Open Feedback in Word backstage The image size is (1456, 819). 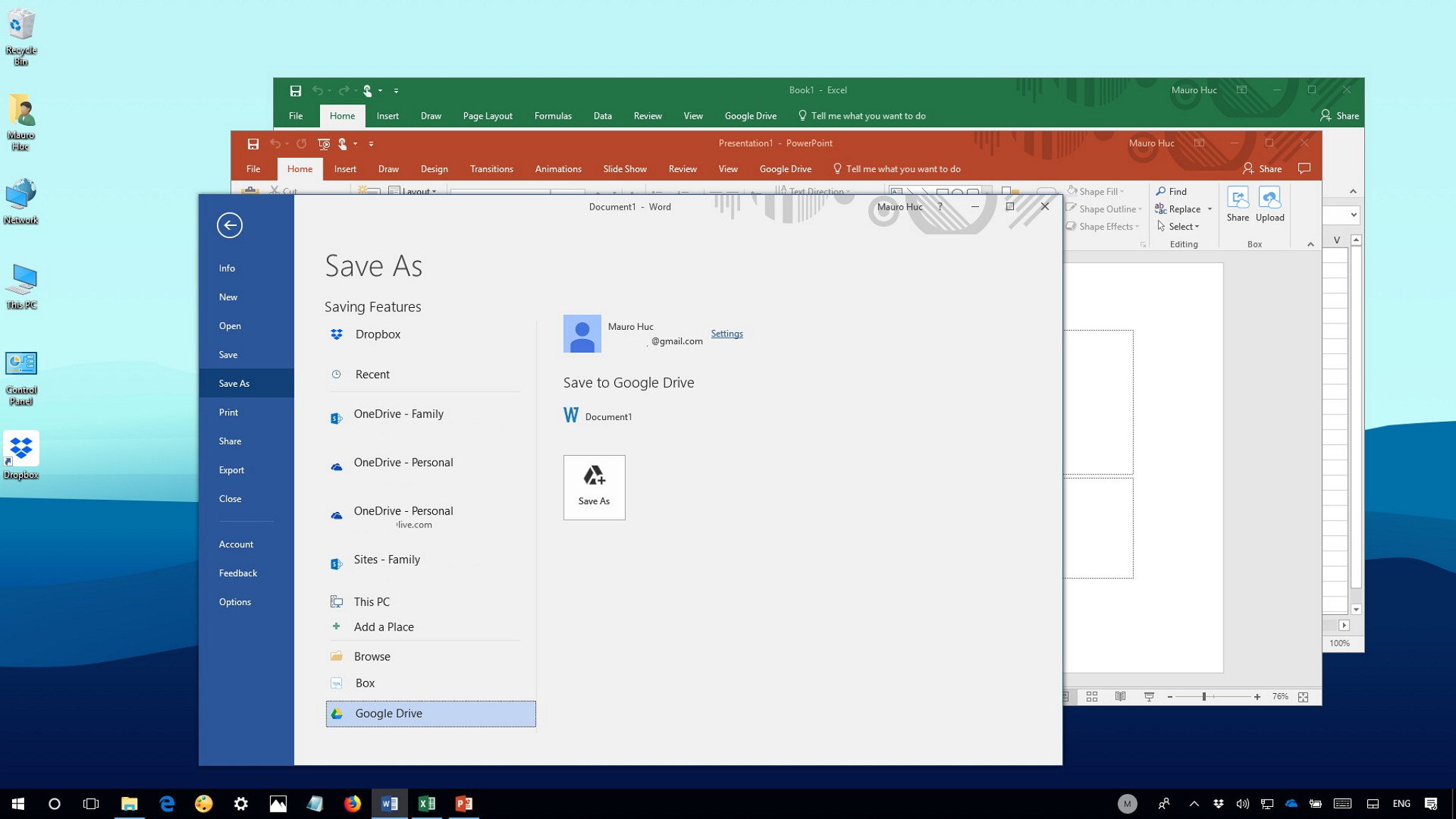[x=246, y=573]
